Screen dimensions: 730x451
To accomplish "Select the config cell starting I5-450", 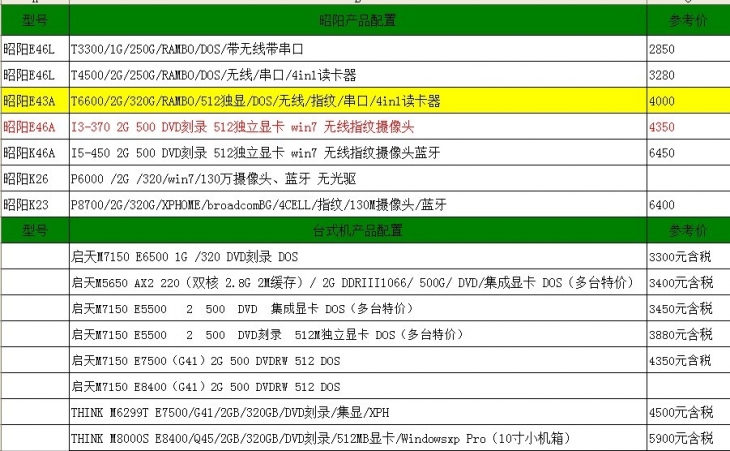I will point(358,153).
